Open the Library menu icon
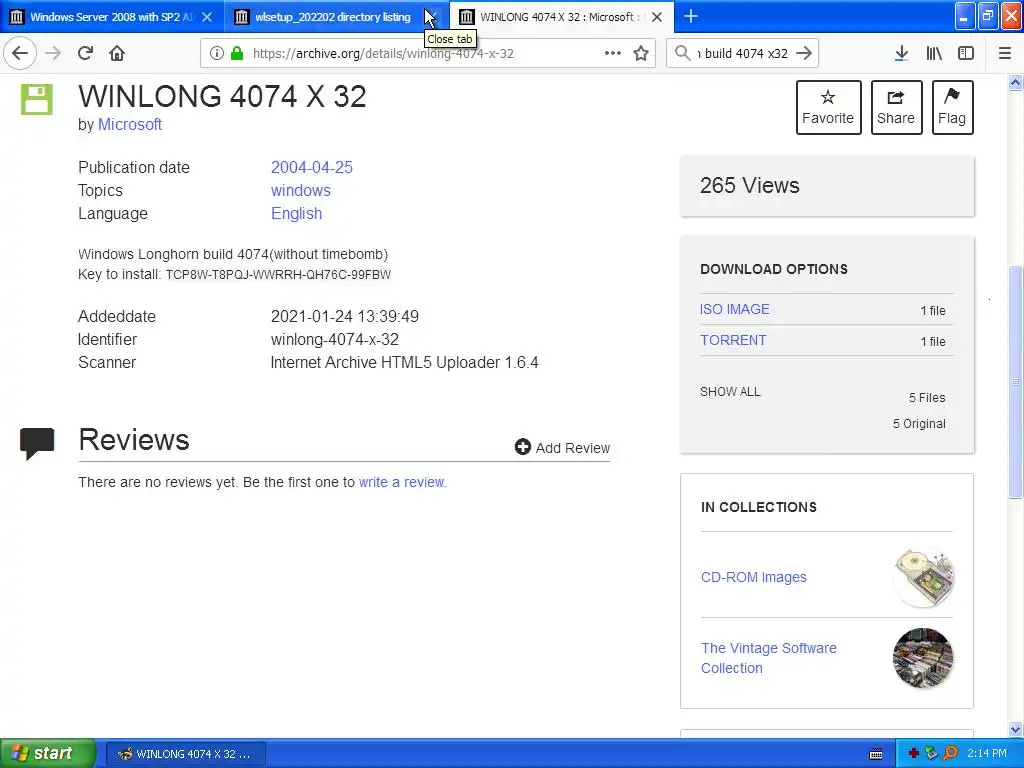Screen dimensions: 1024x768 (934, 53)
